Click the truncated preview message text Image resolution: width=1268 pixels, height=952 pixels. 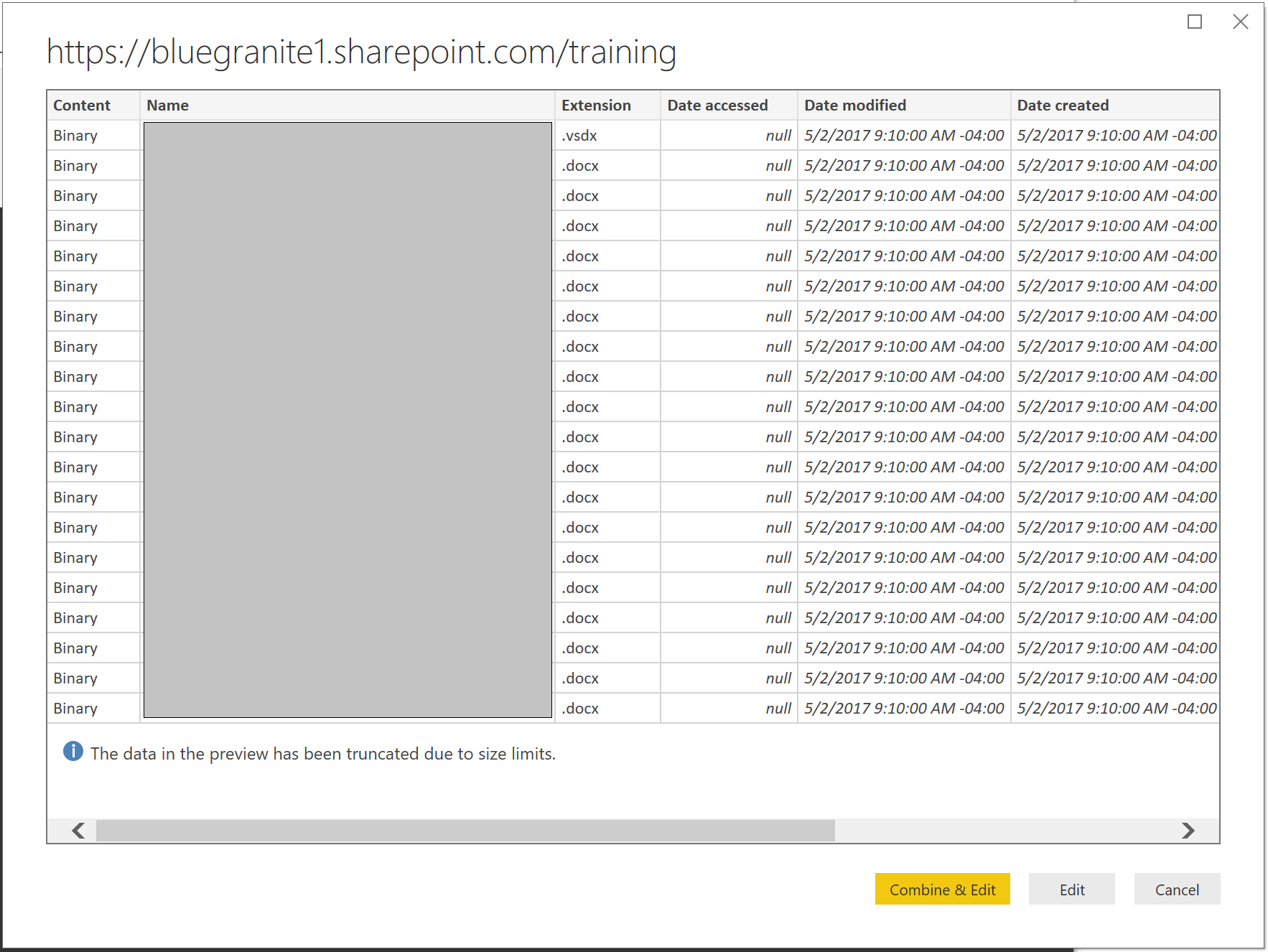point(323,753)
